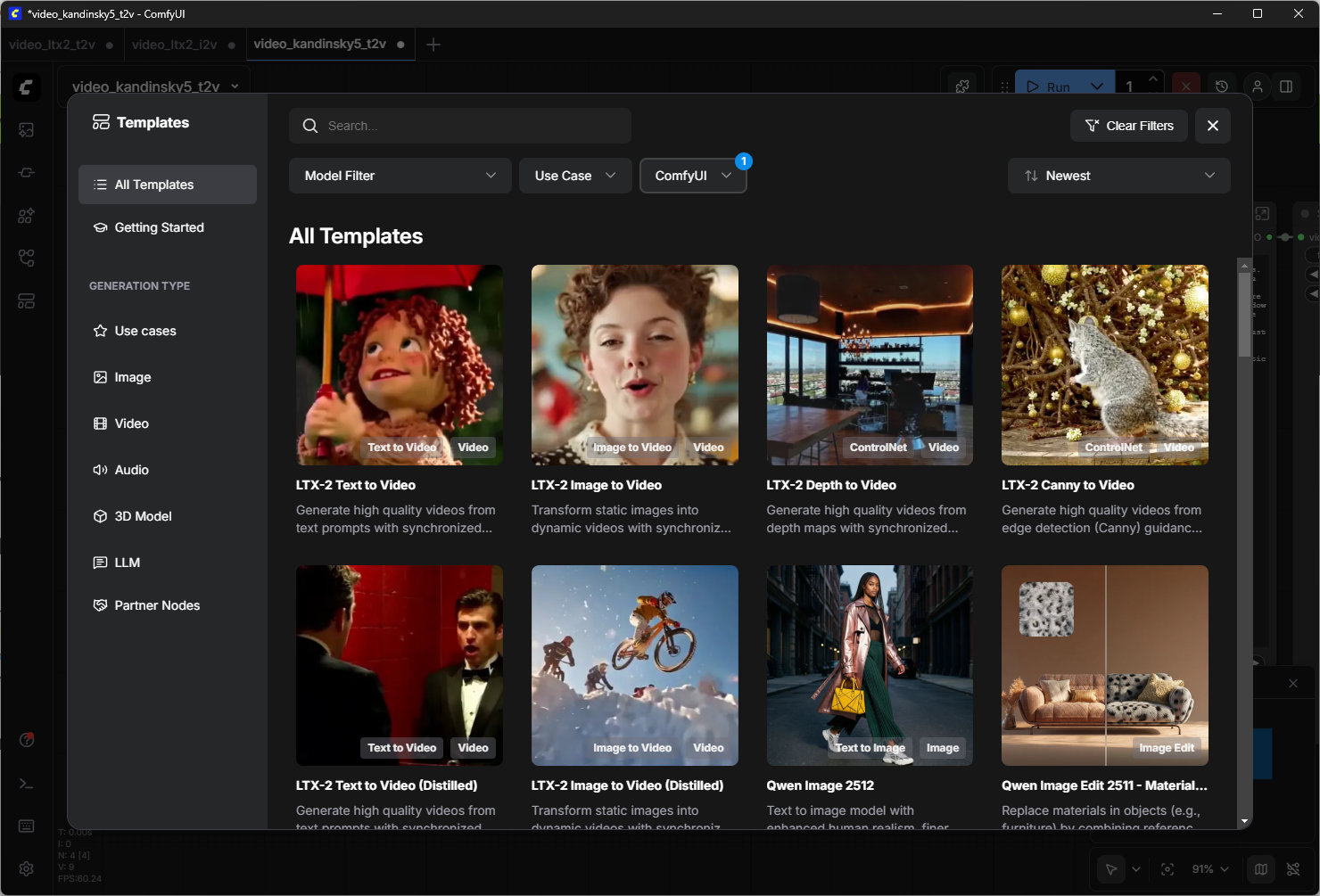
Task: Select the Audio speaker icon
Action: (101, 470)
